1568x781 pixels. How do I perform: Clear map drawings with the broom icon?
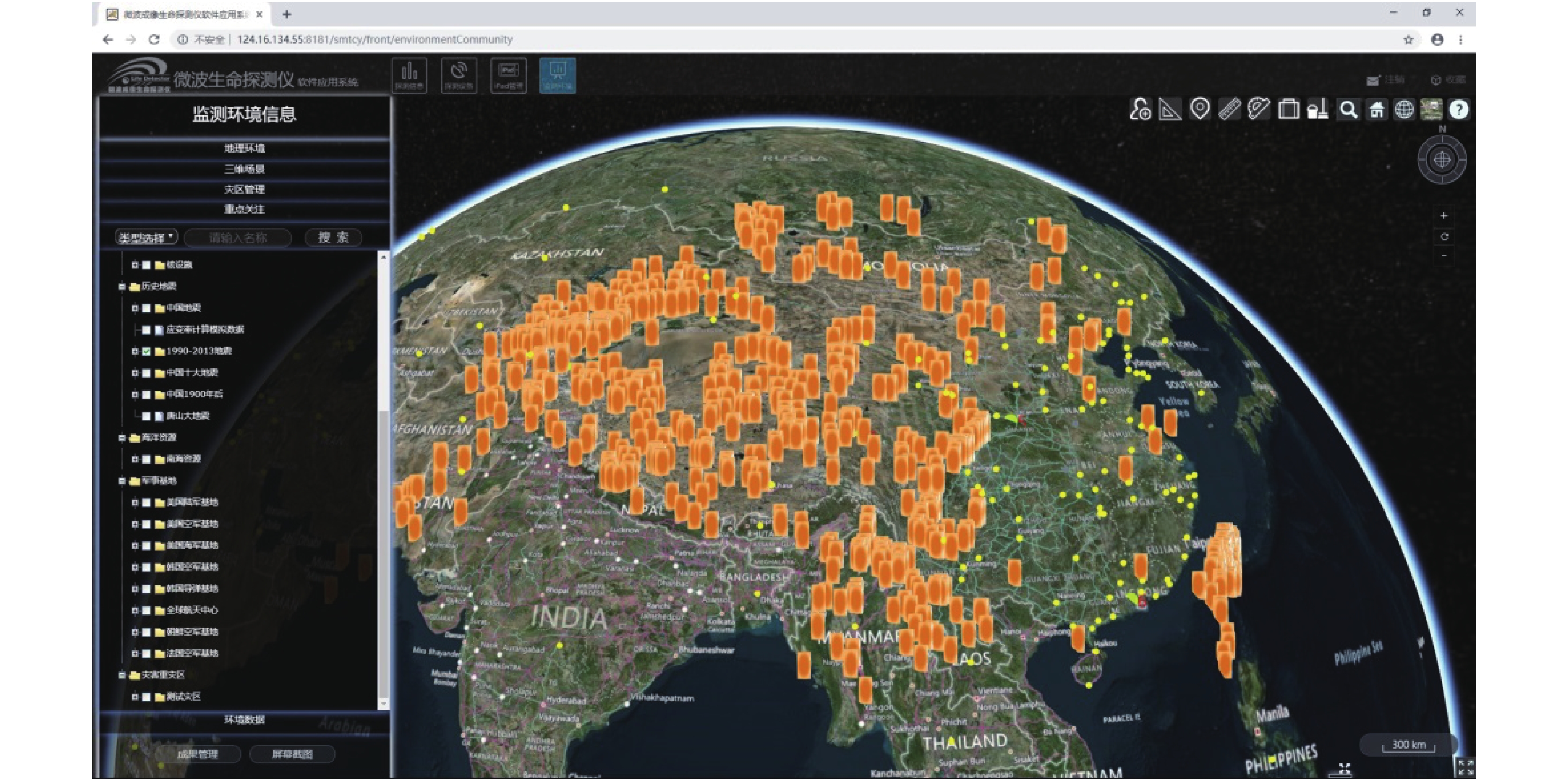[x=1318, y=110]
